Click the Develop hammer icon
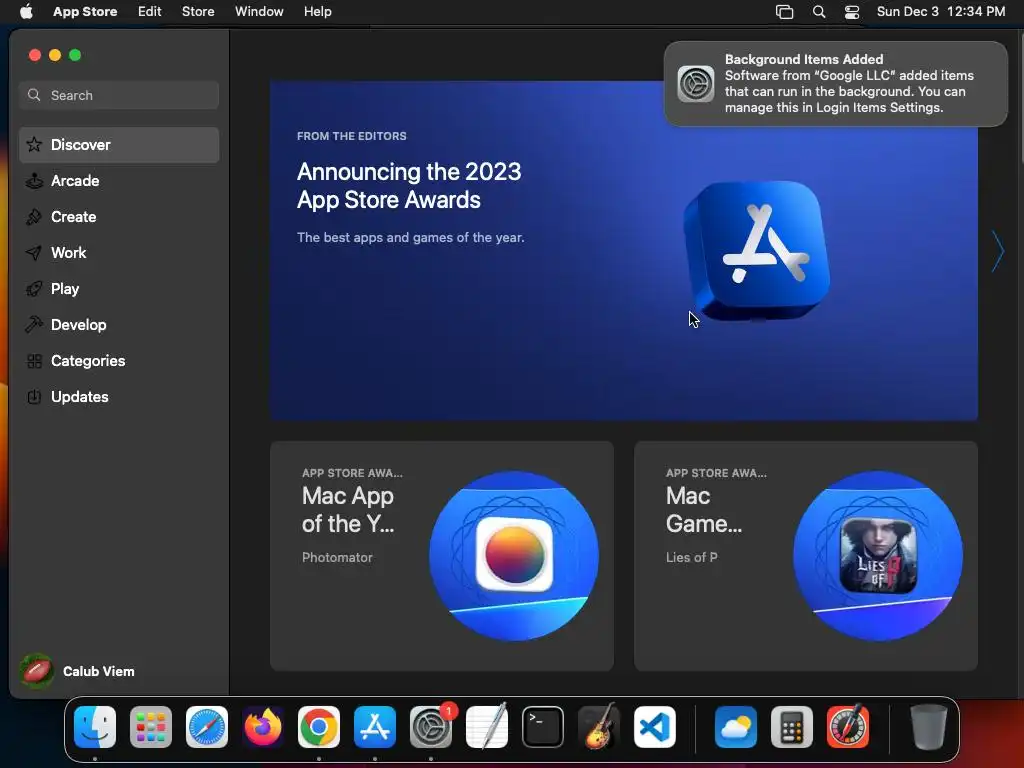Image resolution: width=1024 pixels, height=768 pixels. click(34, 325)
